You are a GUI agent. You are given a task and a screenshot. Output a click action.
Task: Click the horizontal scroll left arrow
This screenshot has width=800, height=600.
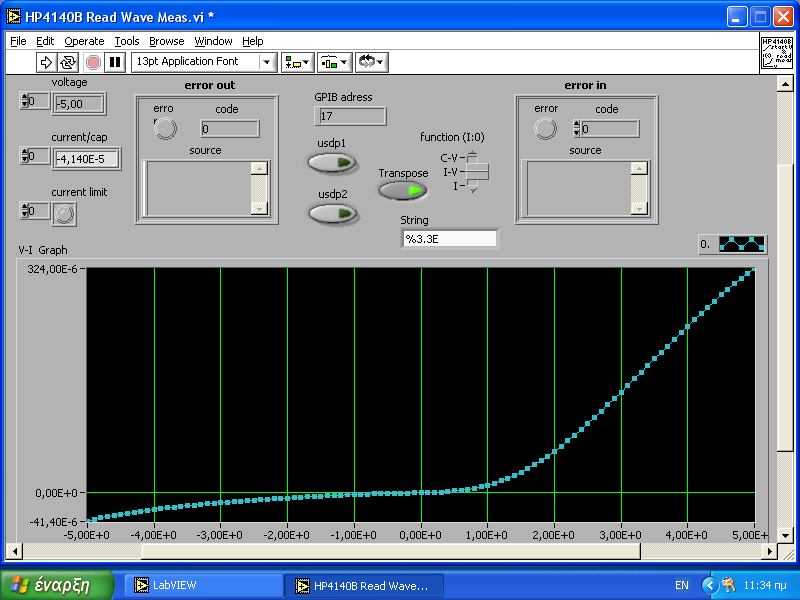[x=14, y=551]
